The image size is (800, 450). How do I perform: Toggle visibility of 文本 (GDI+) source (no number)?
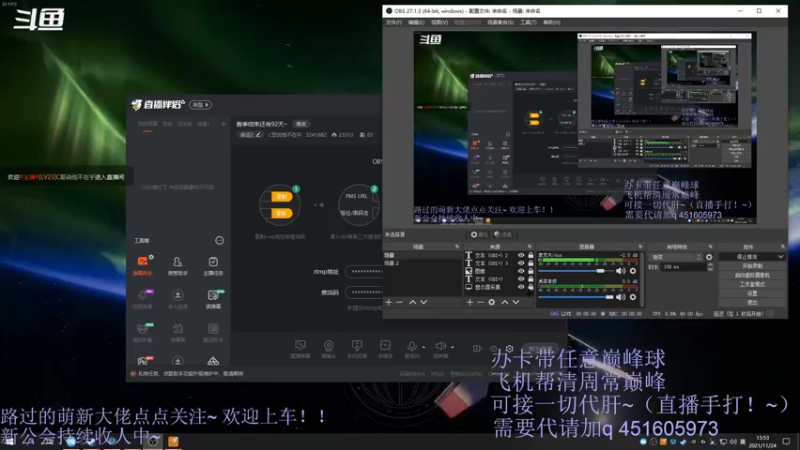(x=521, y=279)
